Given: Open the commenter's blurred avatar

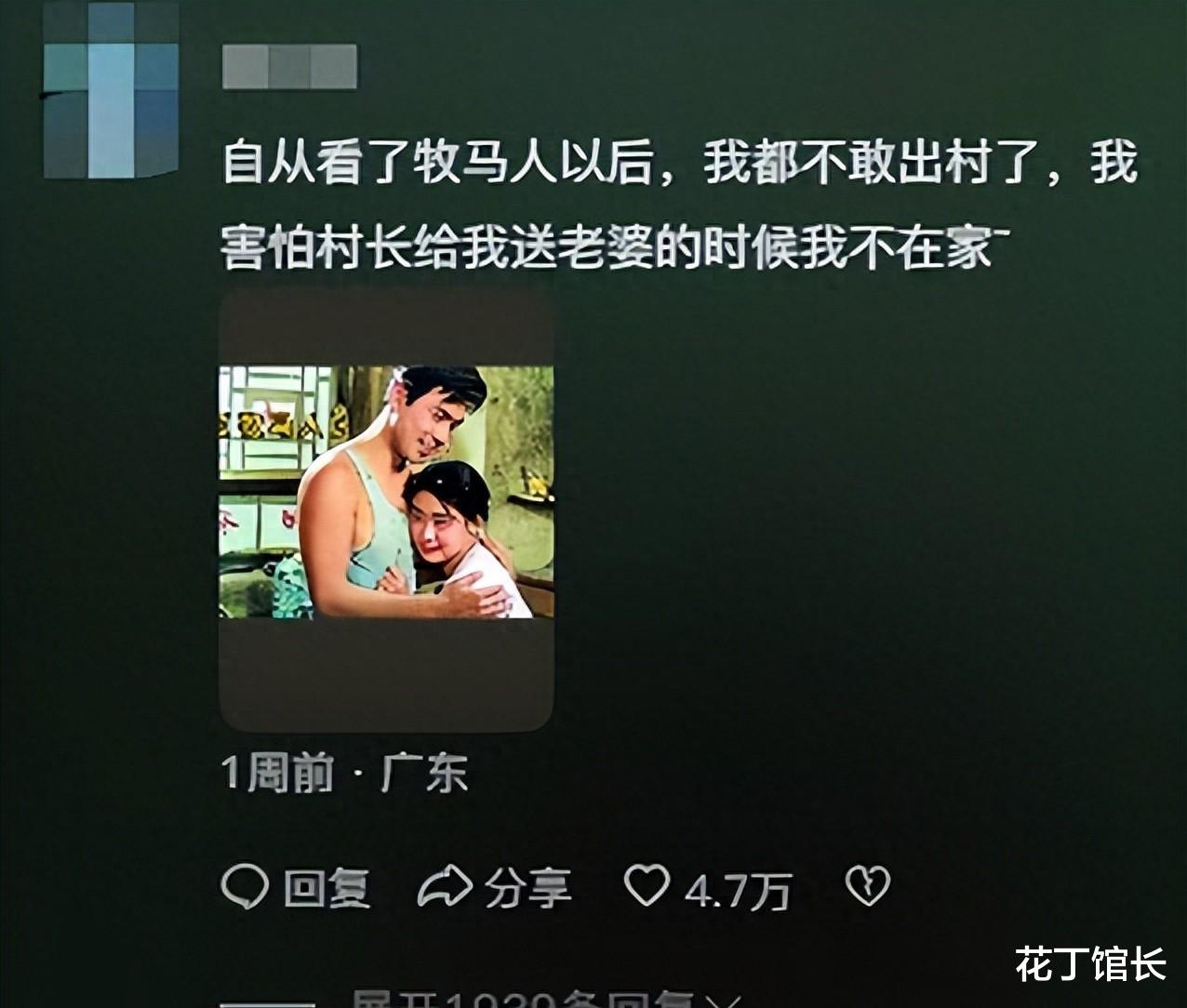Looking at the screenshot, I should [x=111, y=88].
